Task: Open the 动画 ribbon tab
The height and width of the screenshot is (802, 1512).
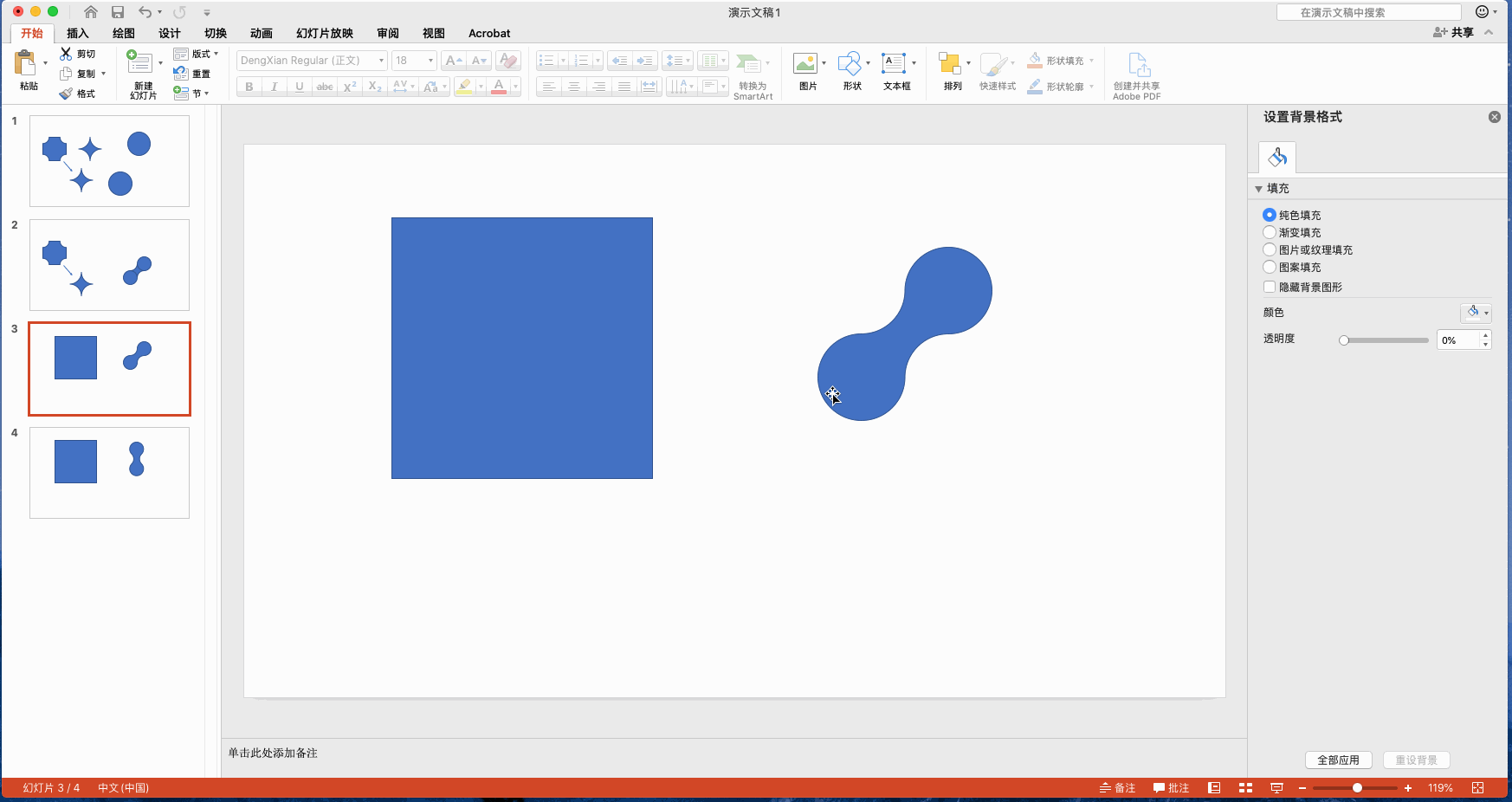Action: point(261,33)
